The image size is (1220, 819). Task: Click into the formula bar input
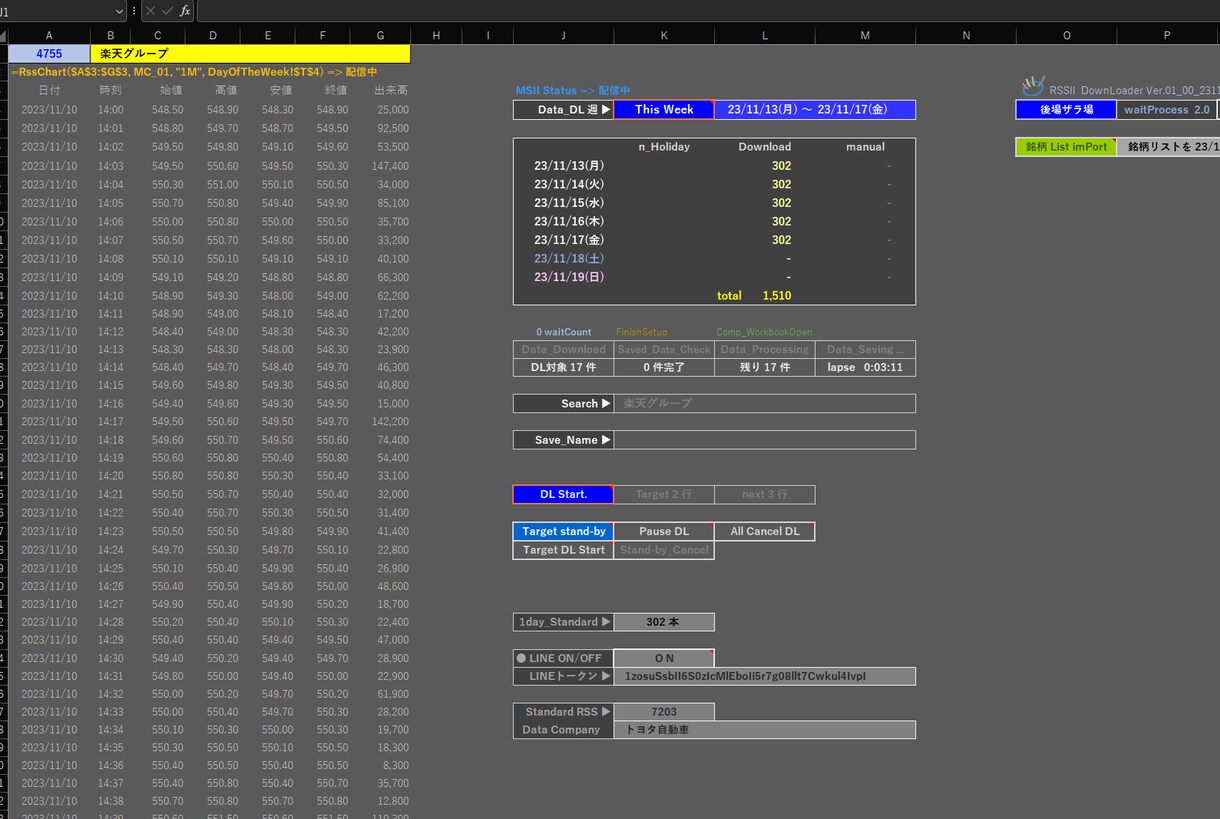[708, 11]
